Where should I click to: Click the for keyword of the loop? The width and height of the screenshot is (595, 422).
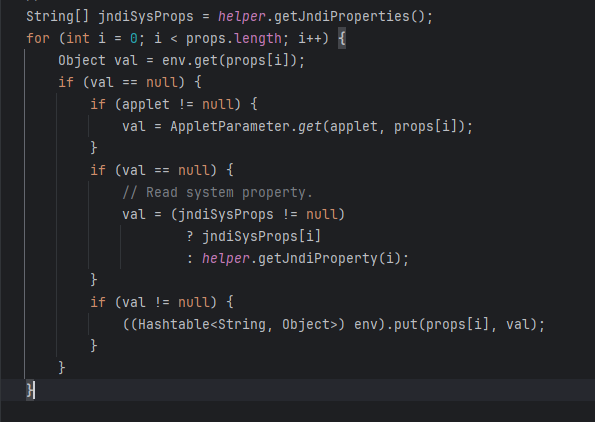click(x=38, y=39)
